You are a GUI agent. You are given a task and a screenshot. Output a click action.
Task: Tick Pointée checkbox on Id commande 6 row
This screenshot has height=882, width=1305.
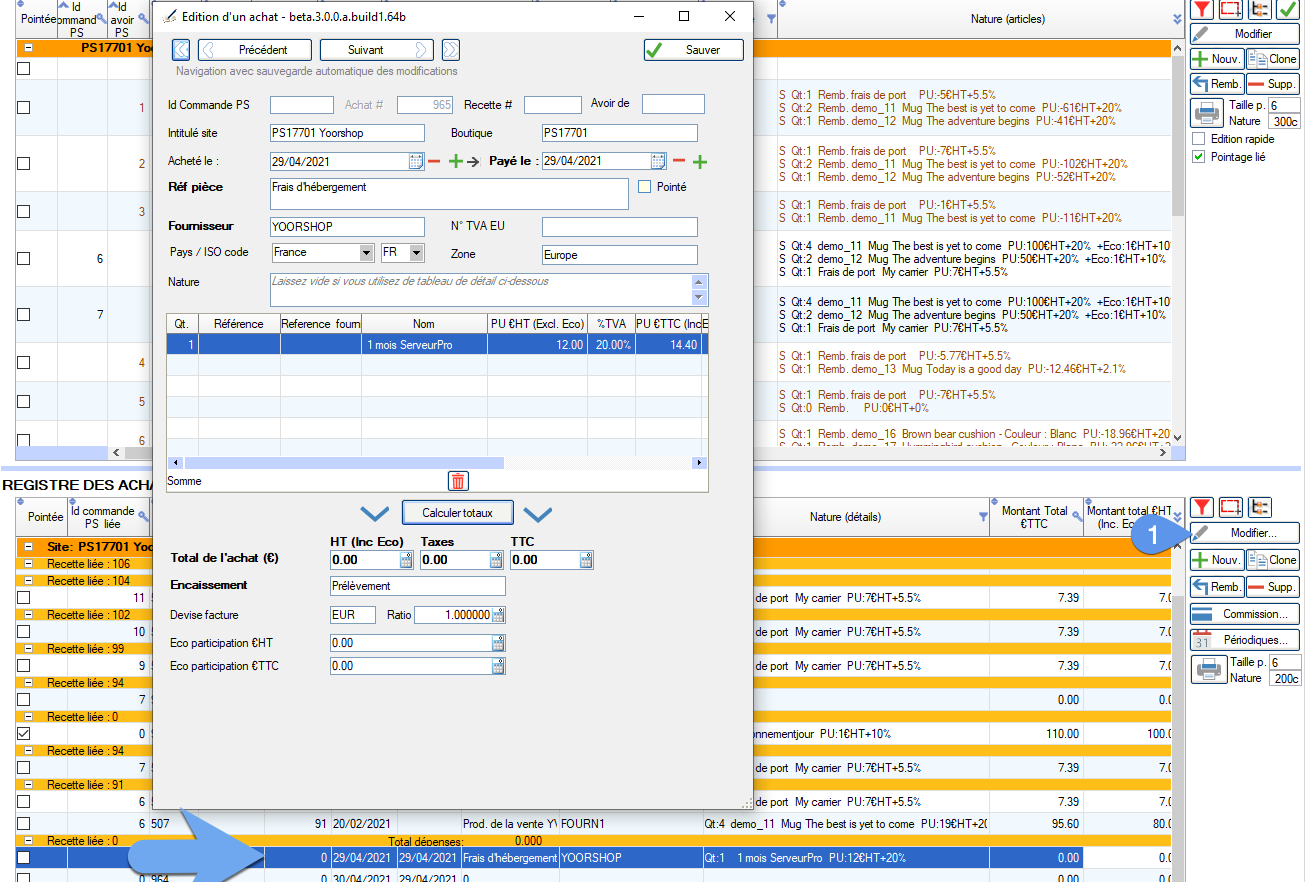[24, 258]
